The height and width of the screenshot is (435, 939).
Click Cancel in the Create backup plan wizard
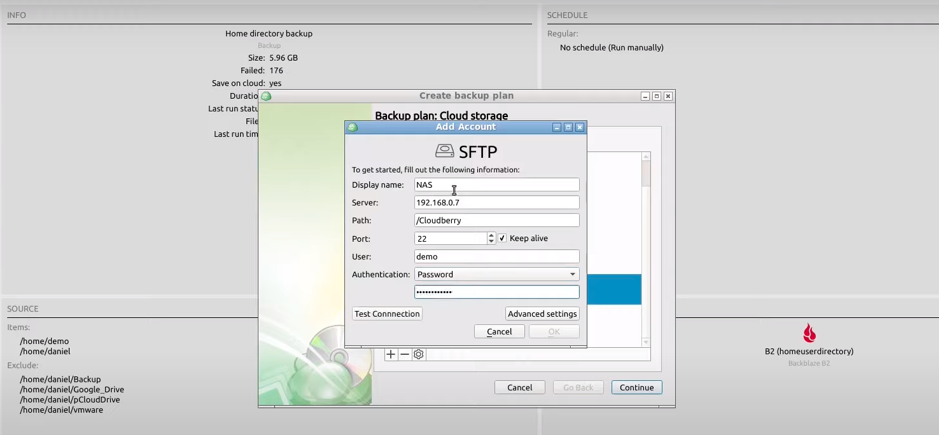coord(519,387)
